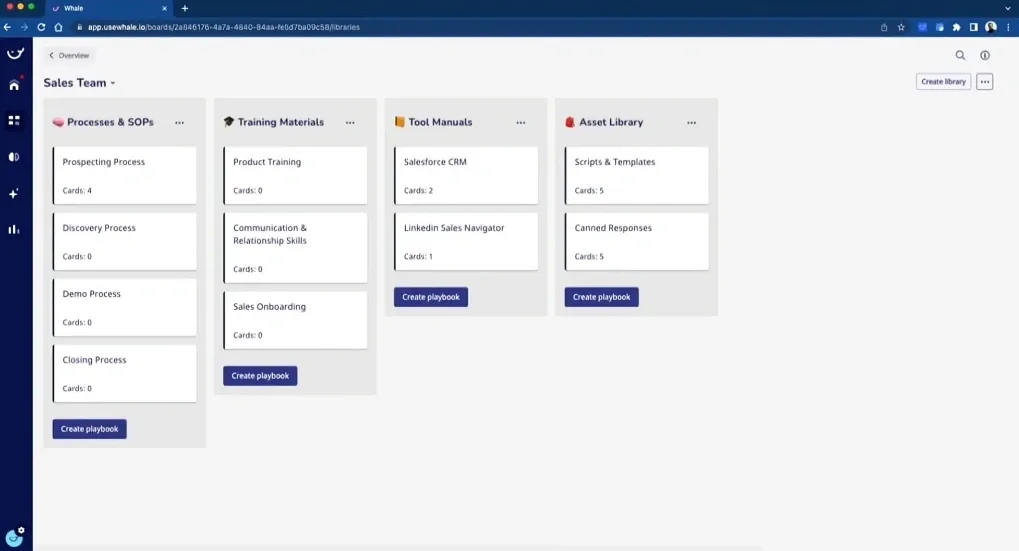This screenshot has height=551, width=1019.
Task: Click the half-circle icon in sidebar
Action: click(14, 157)
